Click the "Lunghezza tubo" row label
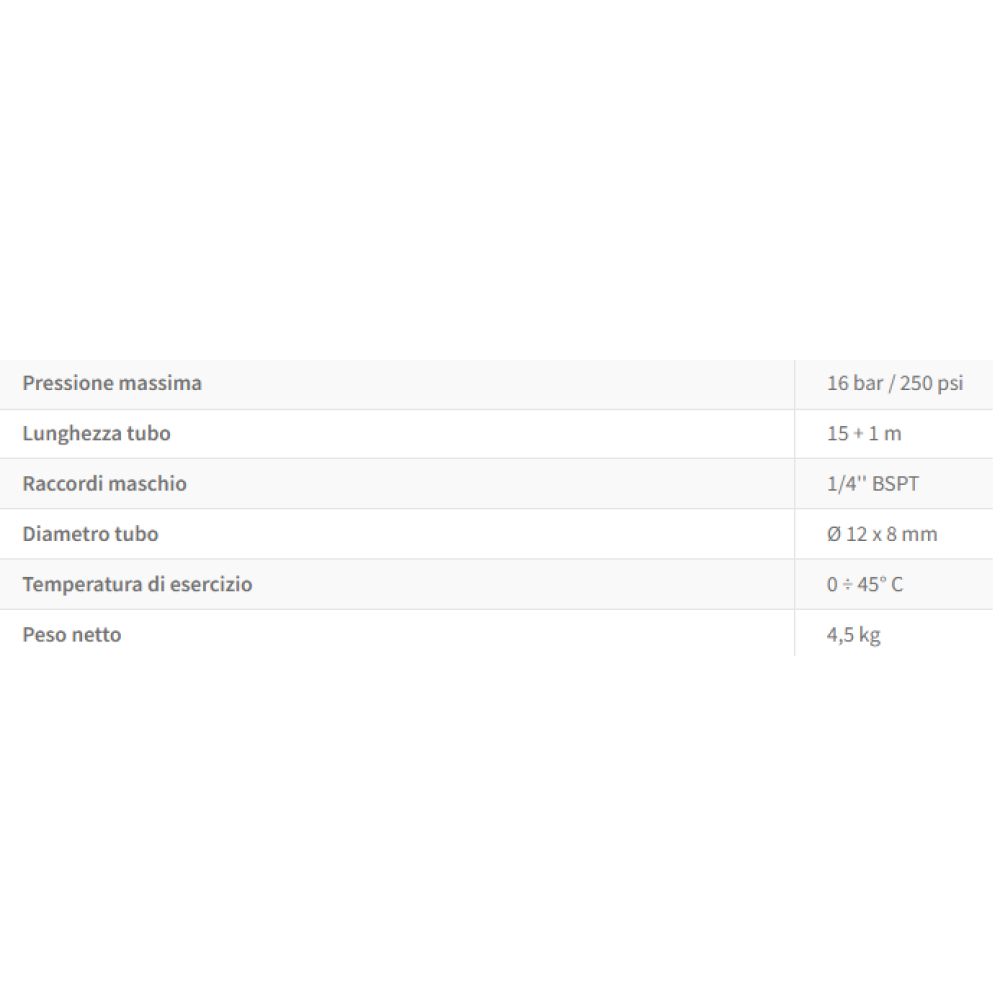The width and height of the screenshot is (1000, 1000). [96, 433]
